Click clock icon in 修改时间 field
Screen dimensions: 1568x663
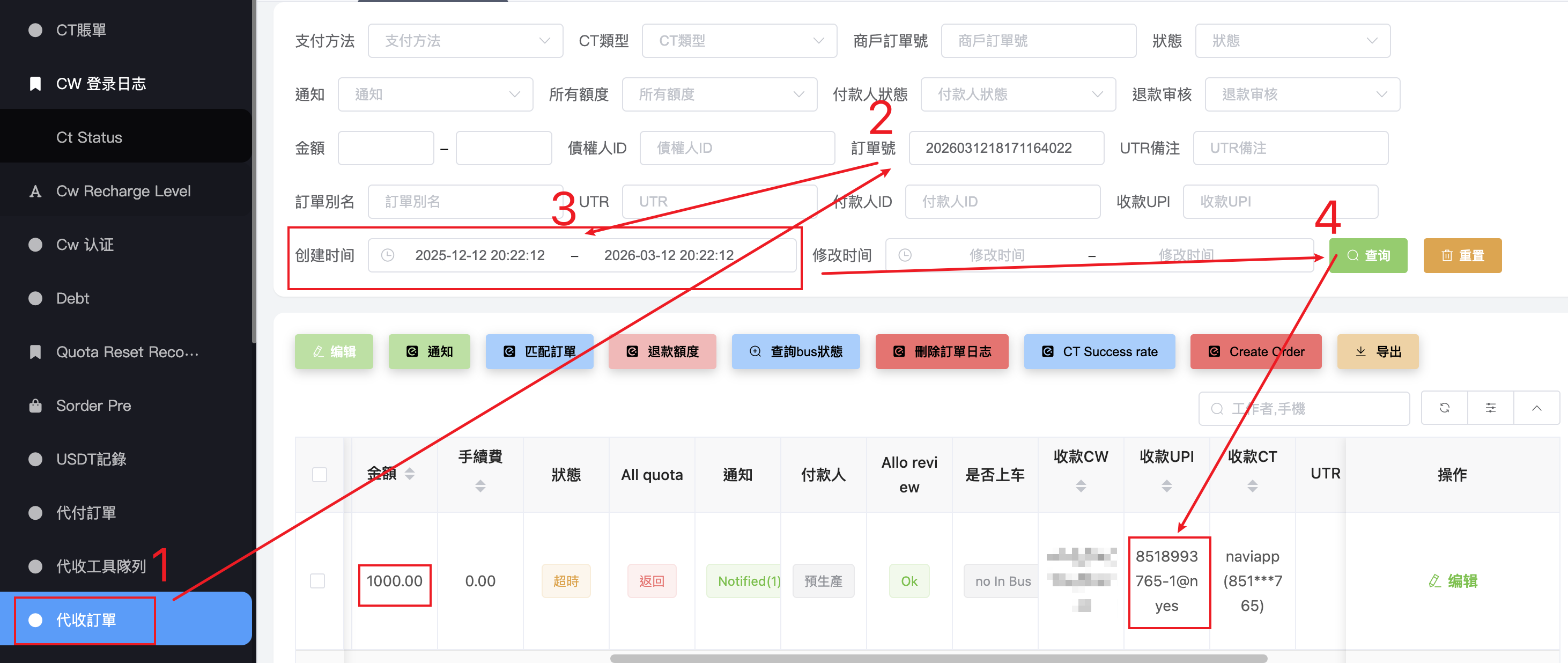(x=905, y=255)
